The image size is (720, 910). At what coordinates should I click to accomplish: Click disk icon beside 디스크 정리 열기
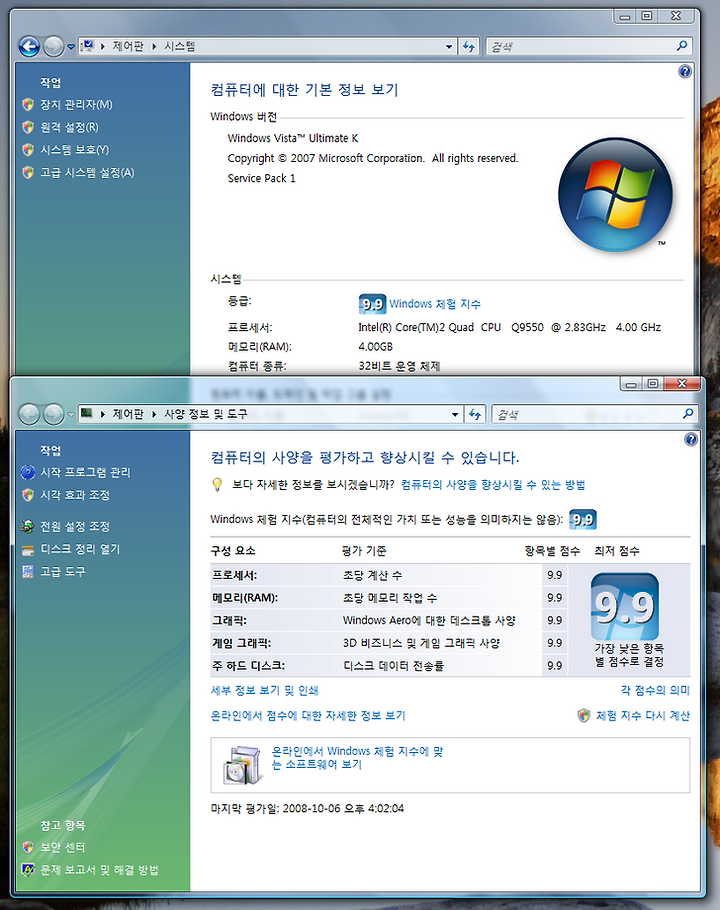28,550
